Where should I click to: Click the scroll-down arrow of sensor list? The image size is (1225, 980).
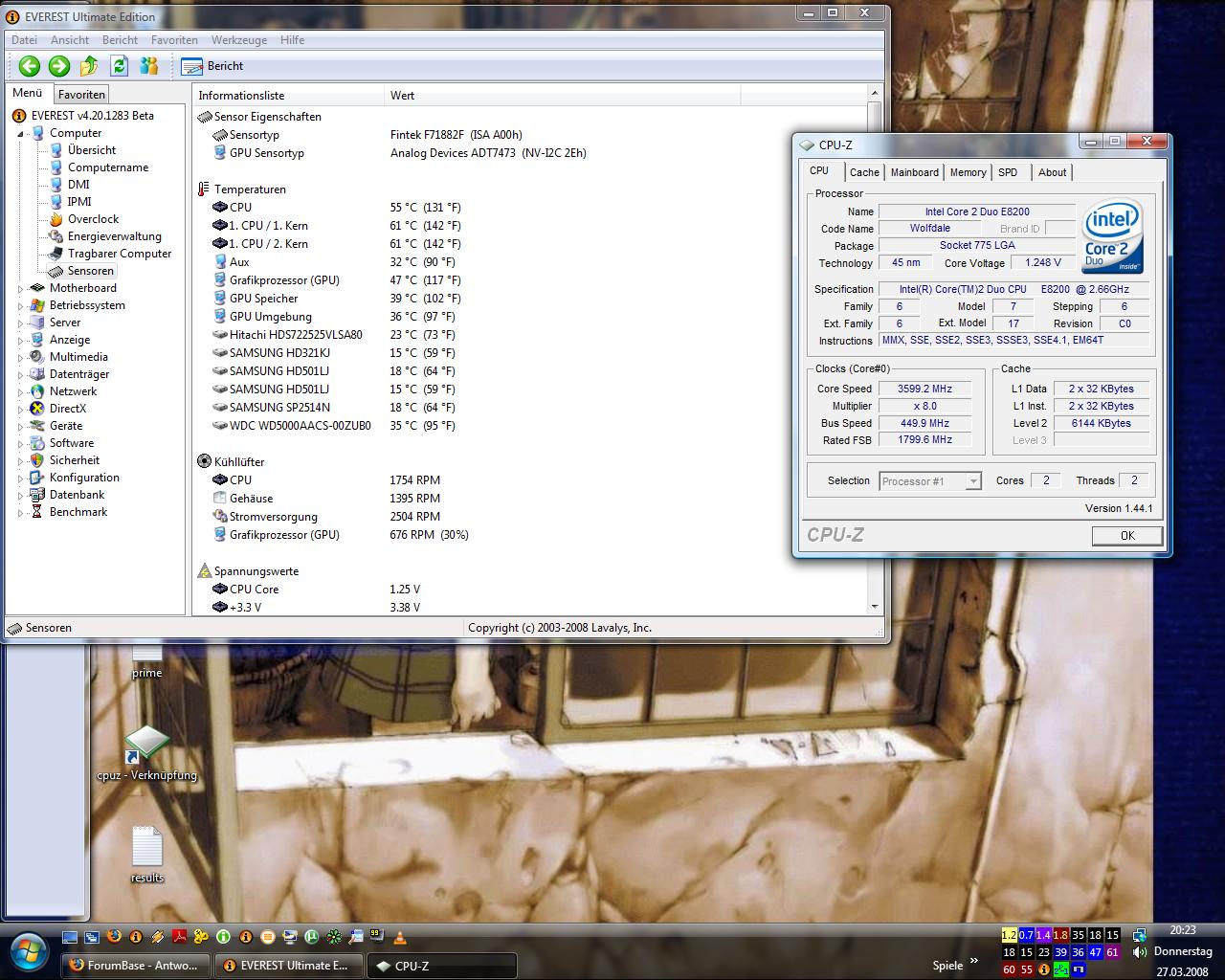tap(874, 607)
